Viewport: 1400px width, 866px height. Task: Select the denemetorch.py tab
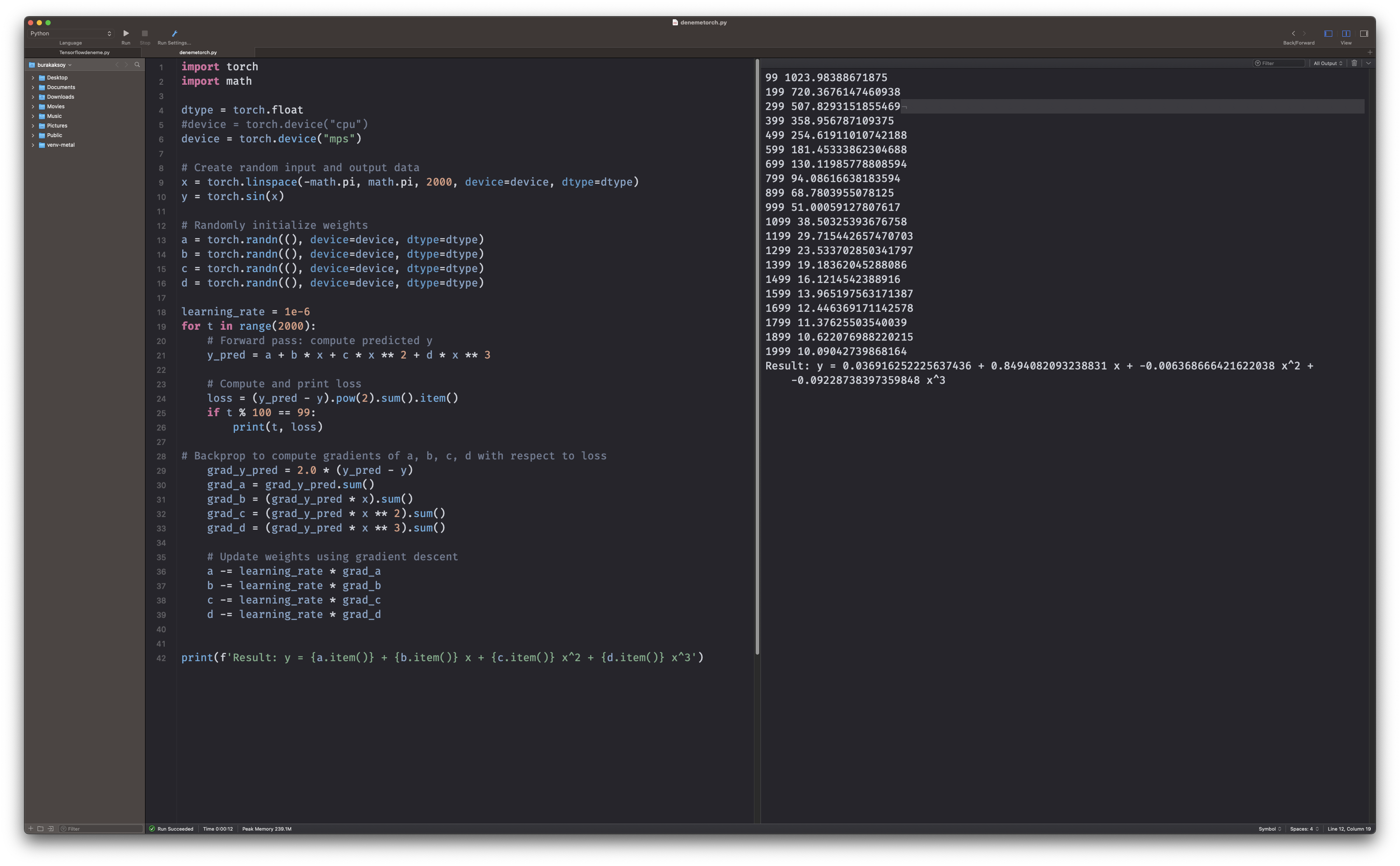197,52
